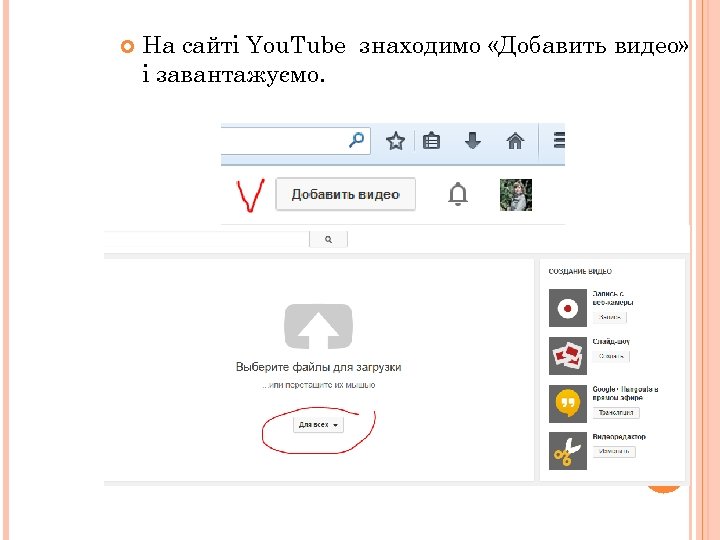
Task: Click the record button under webcam option
Action: 610,317
